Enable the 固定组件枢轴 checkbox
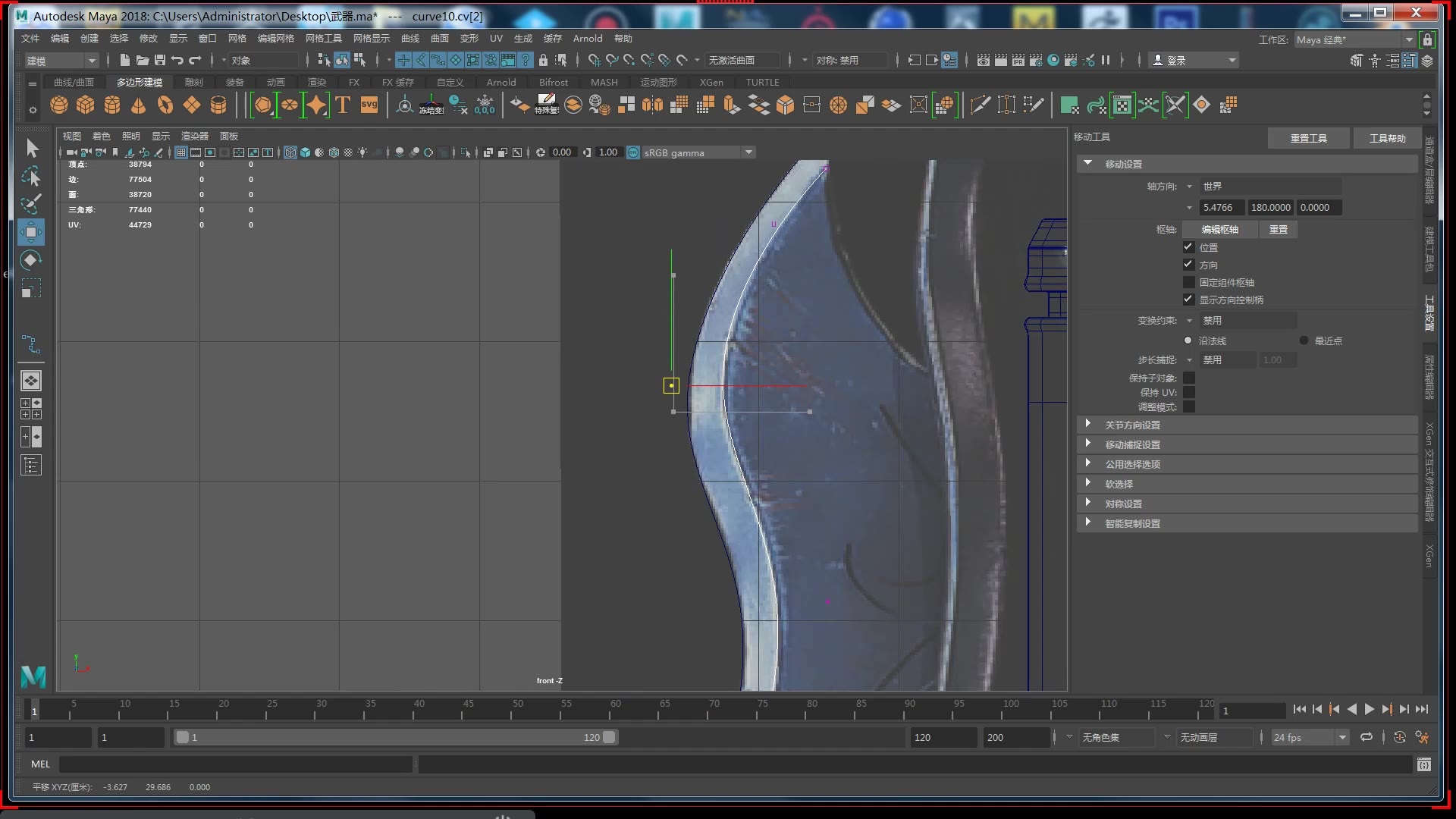Screen dimensions: 1456x819 click(1188, 282)
